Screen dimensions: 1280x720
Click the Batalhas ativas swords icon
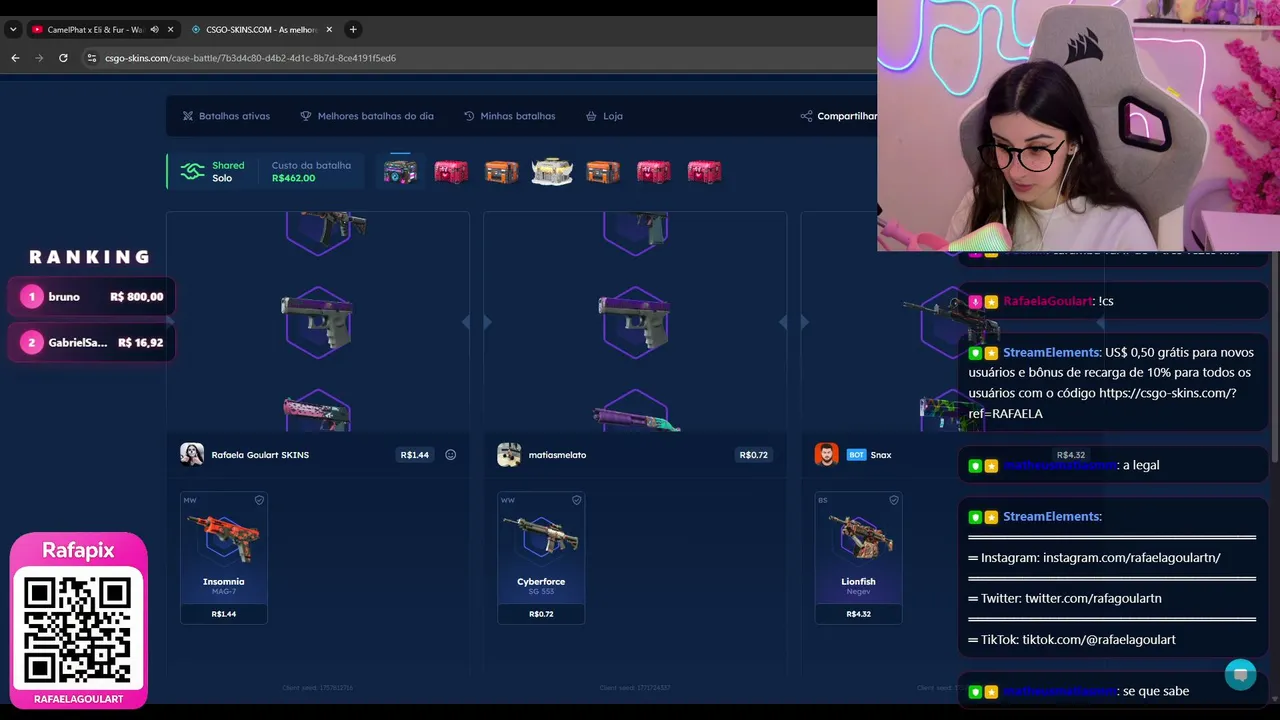pyautogui.click(x=187, y=116)
